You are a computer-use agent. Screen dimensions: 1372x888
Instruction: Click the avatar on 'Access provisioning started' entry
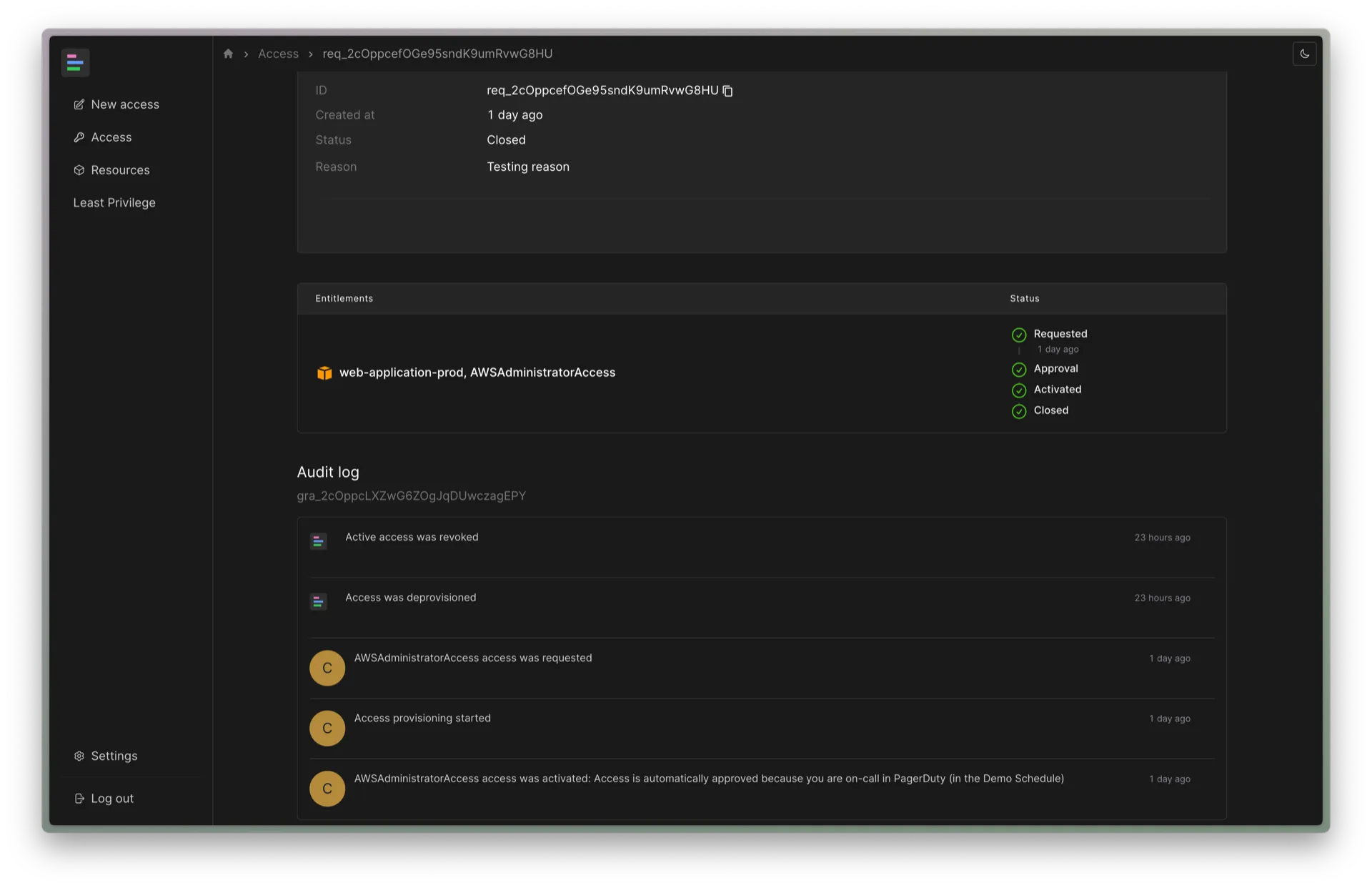coord(327,728)
